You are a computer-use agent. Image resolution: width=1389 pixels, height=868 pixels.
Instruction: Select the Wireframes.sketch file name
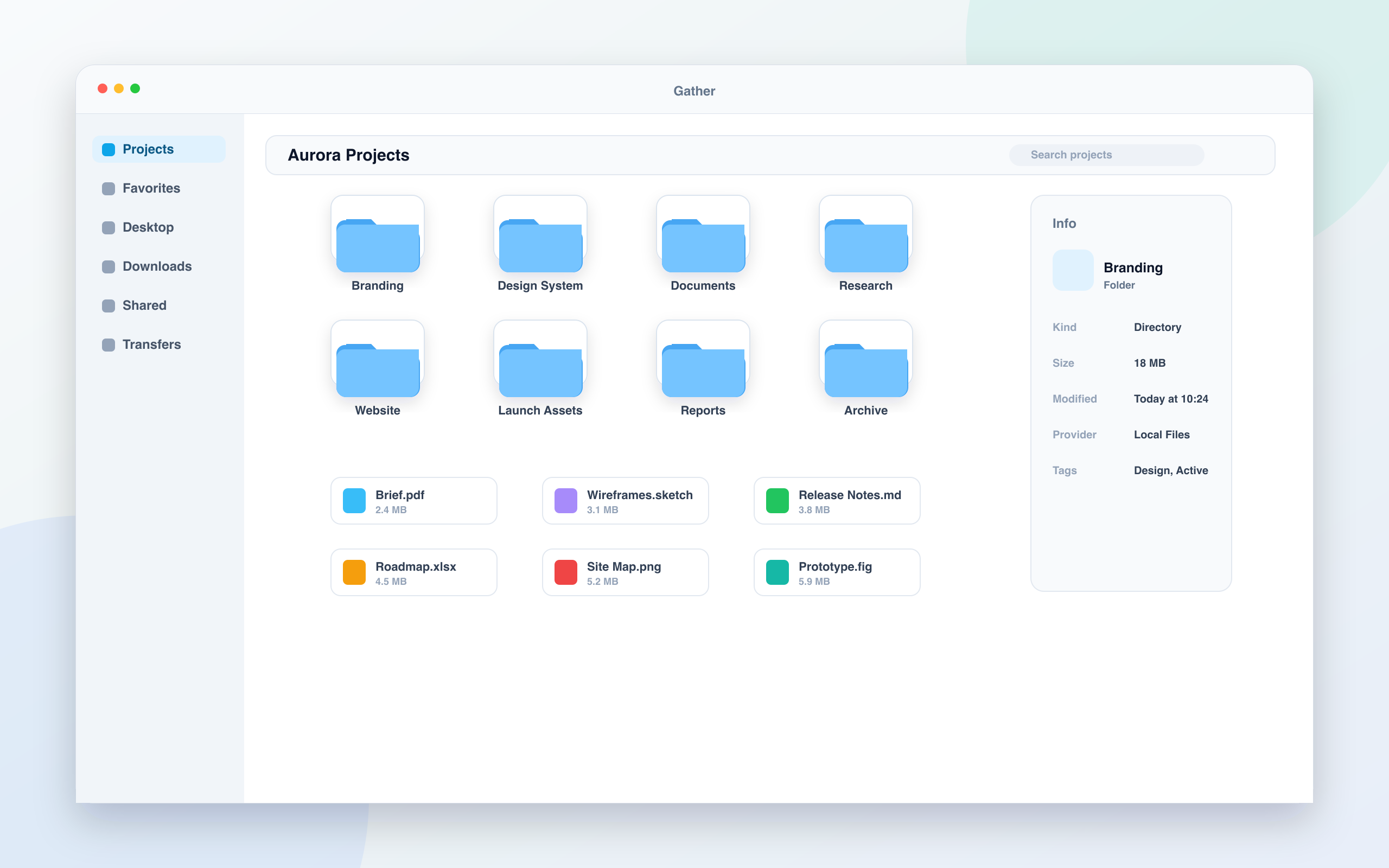[x=639, y=495]
